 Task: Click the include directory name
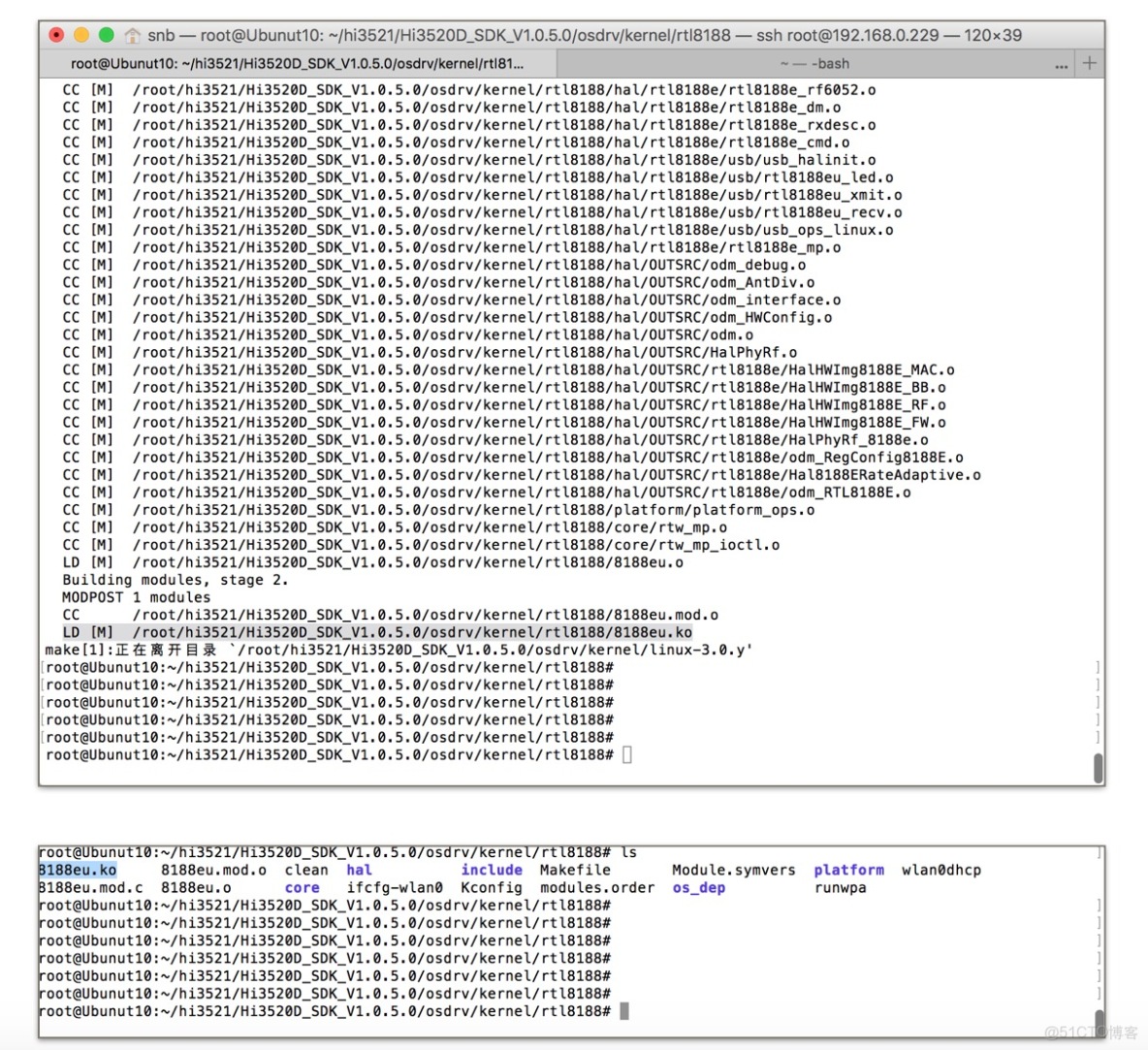coord(492,870)
